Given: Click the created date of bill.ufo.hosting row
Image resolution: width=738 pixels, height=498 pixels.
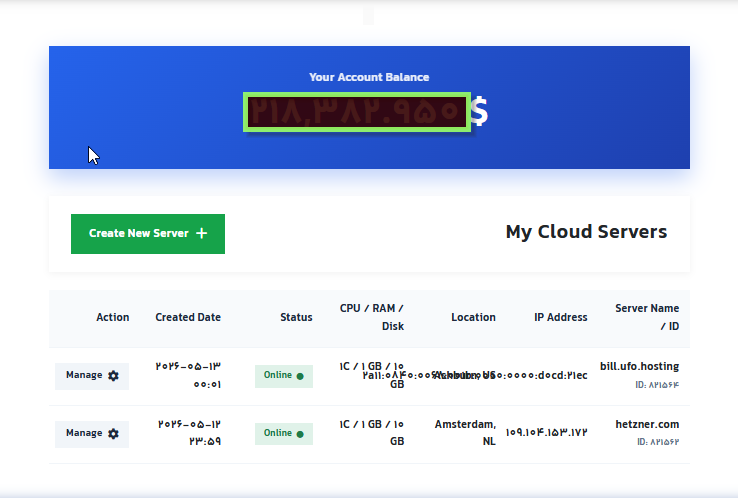Looking at the screenshot, I should click(188, 375).
